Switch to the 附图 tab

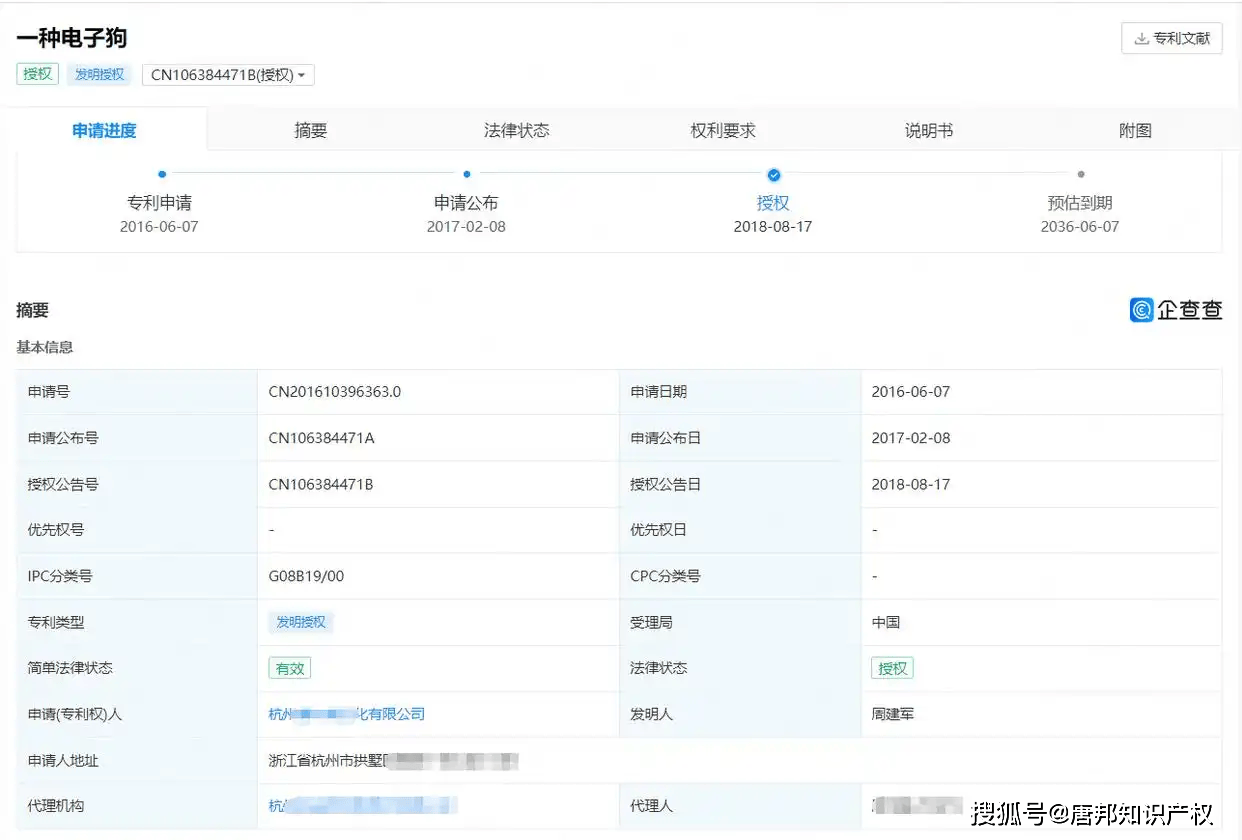tap(1135, 129)
